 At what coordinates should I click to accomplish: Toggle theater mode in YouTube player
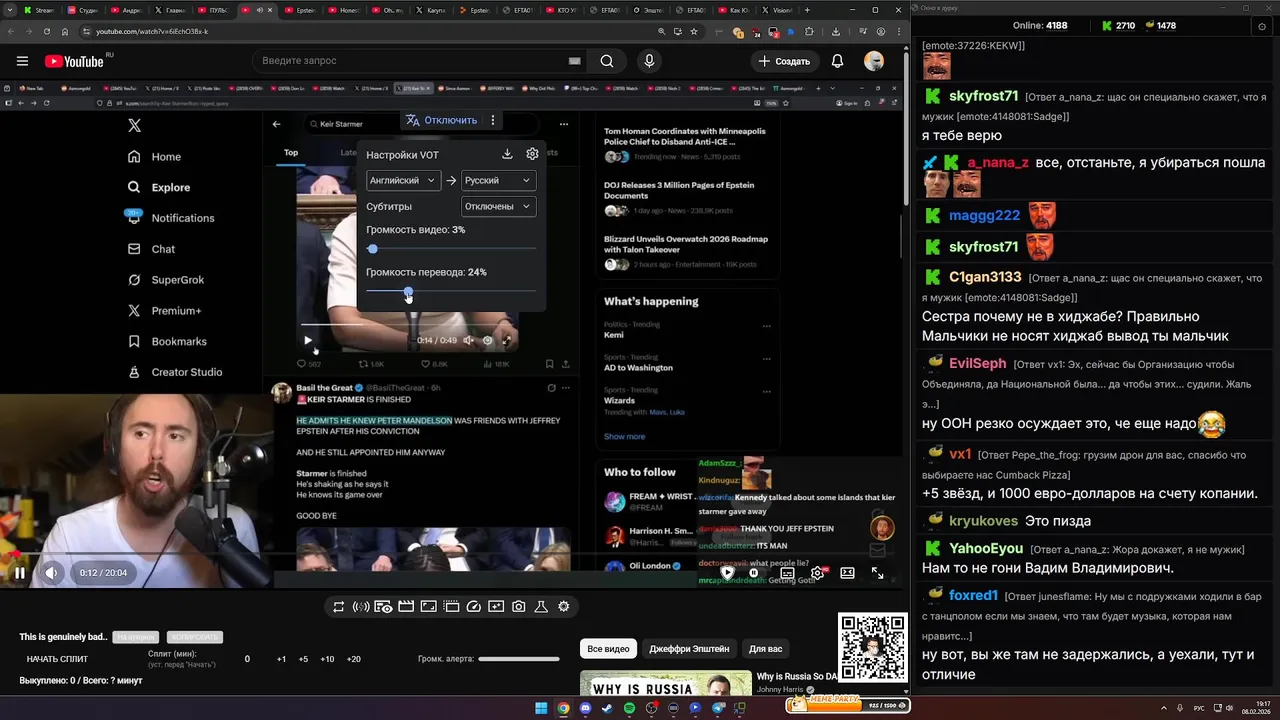(847, 573)
